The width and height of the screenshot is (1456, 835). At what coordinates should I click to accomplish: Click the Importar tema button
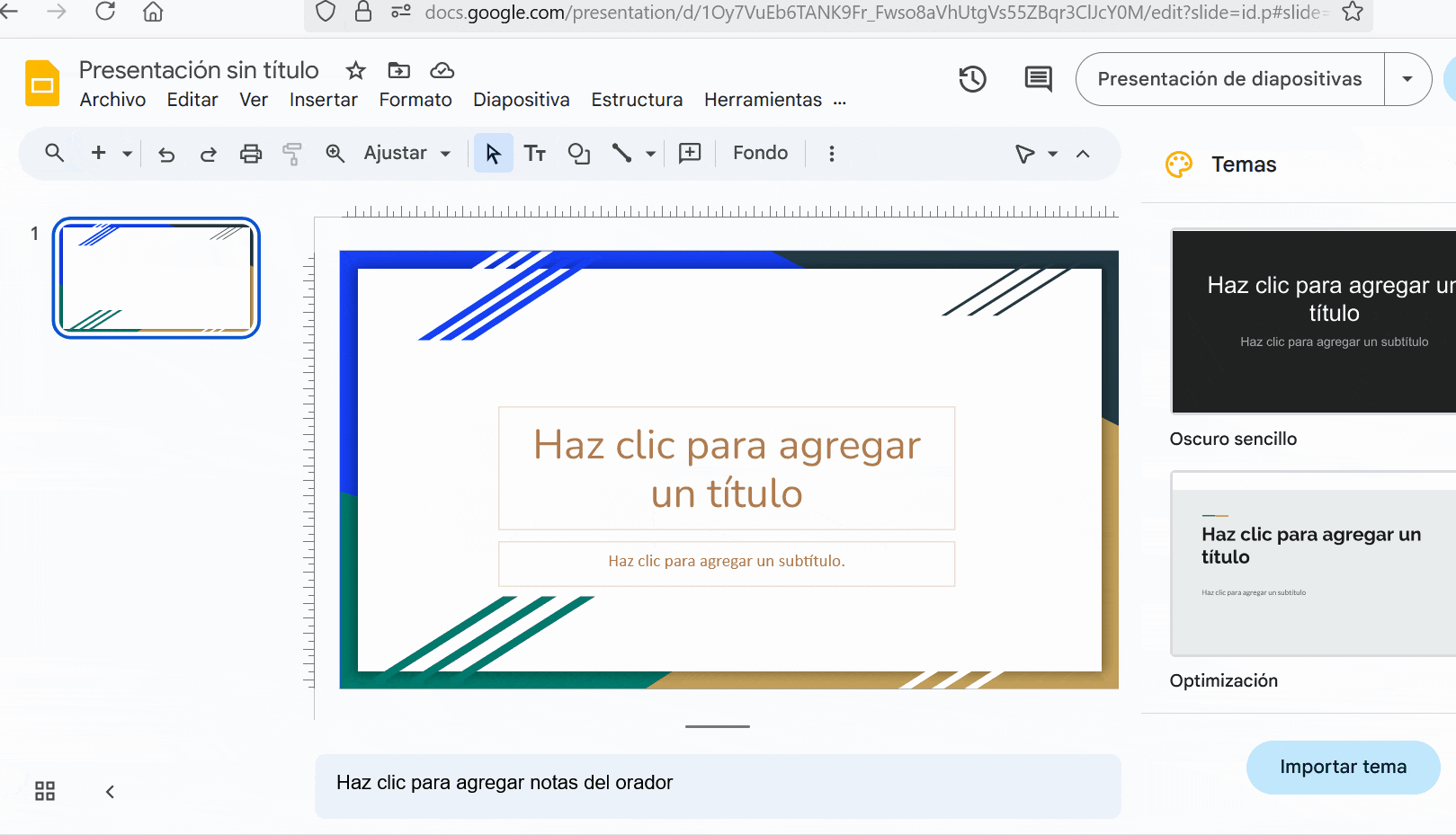click(x=1343, y=767)
